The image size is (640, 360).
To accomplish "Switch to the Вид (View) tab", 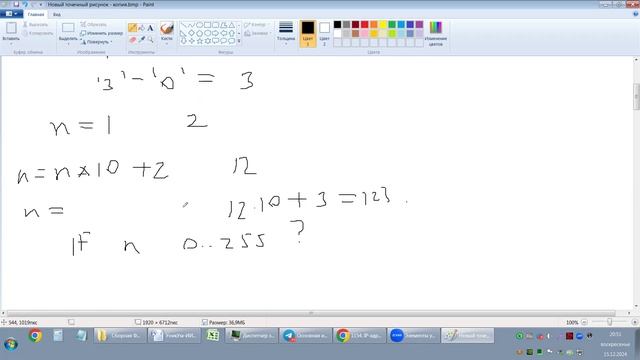I will pos(57,14).
